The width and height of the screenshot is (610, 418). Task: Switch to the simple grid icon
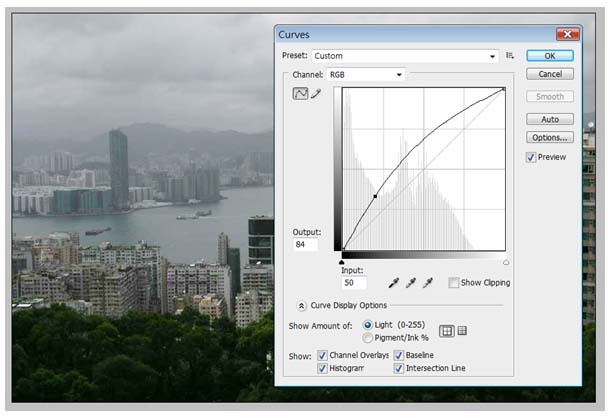click(x=446, y=330)
